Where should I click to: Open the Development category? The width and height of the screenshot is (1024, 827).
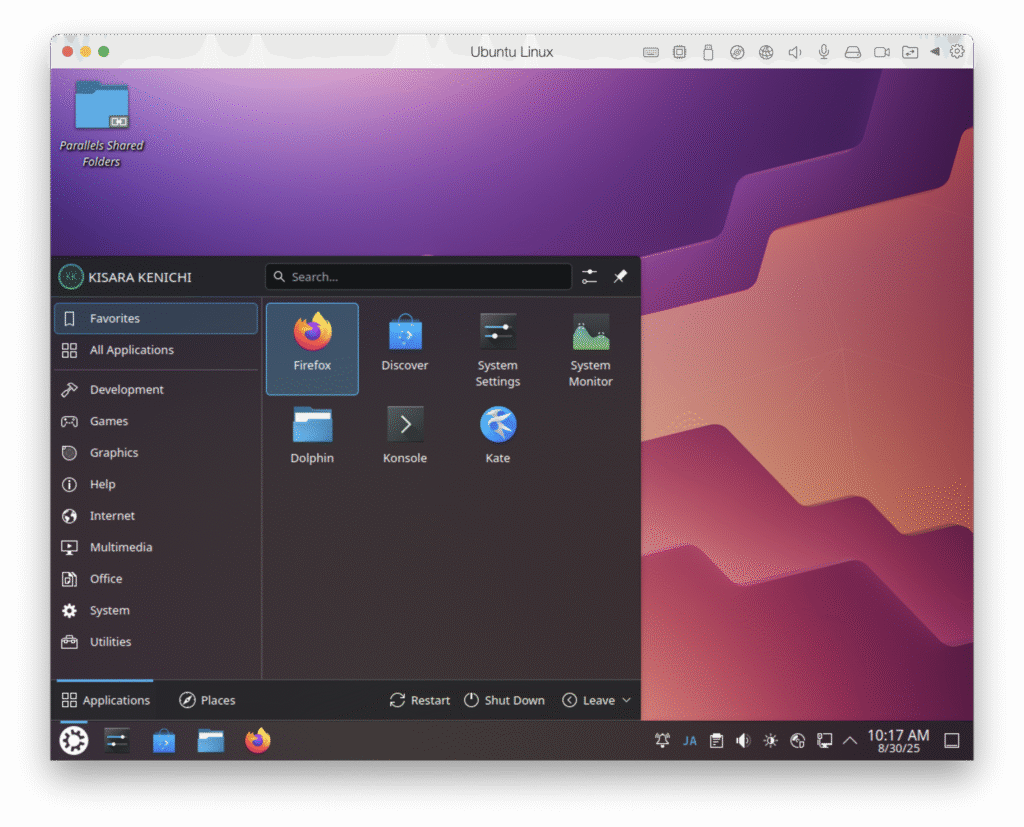click(156, 389)
